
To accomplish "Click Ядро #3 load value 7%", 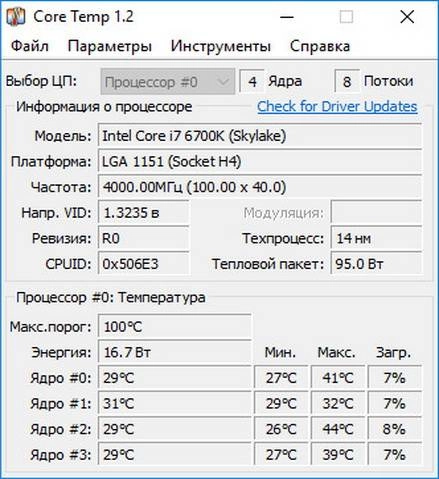I will coord(395,455).
